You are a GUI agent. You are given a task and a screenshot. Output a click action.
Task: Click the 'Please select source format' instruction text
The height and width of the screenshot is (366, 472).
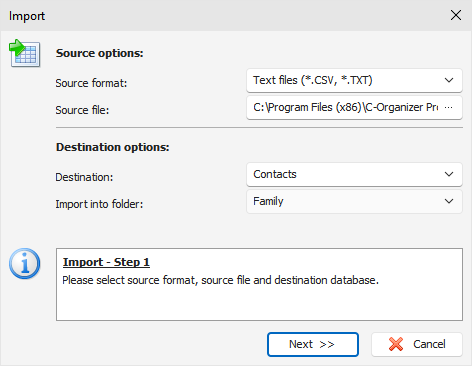tap(221, 280)
